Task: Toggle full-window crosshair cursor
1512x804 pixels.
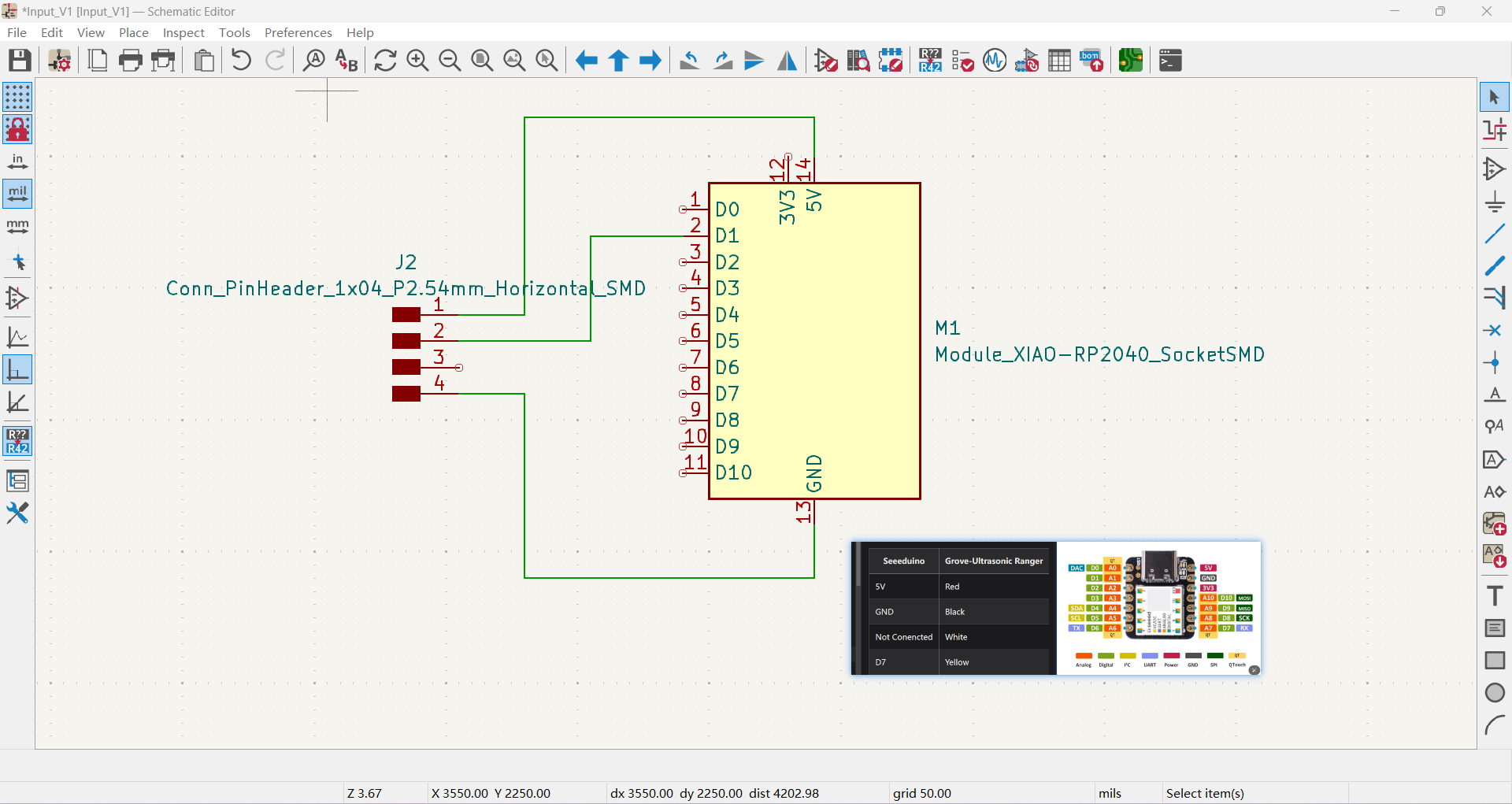Action: [x=17, y=262]
